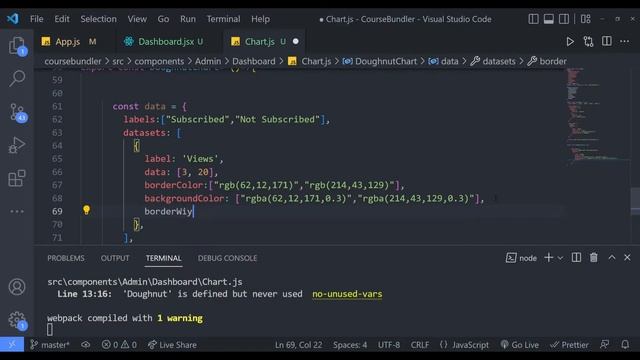The height and width of the screenshot is (360, 640).
Task: Open the Help menu
Action: click(260, 19)
